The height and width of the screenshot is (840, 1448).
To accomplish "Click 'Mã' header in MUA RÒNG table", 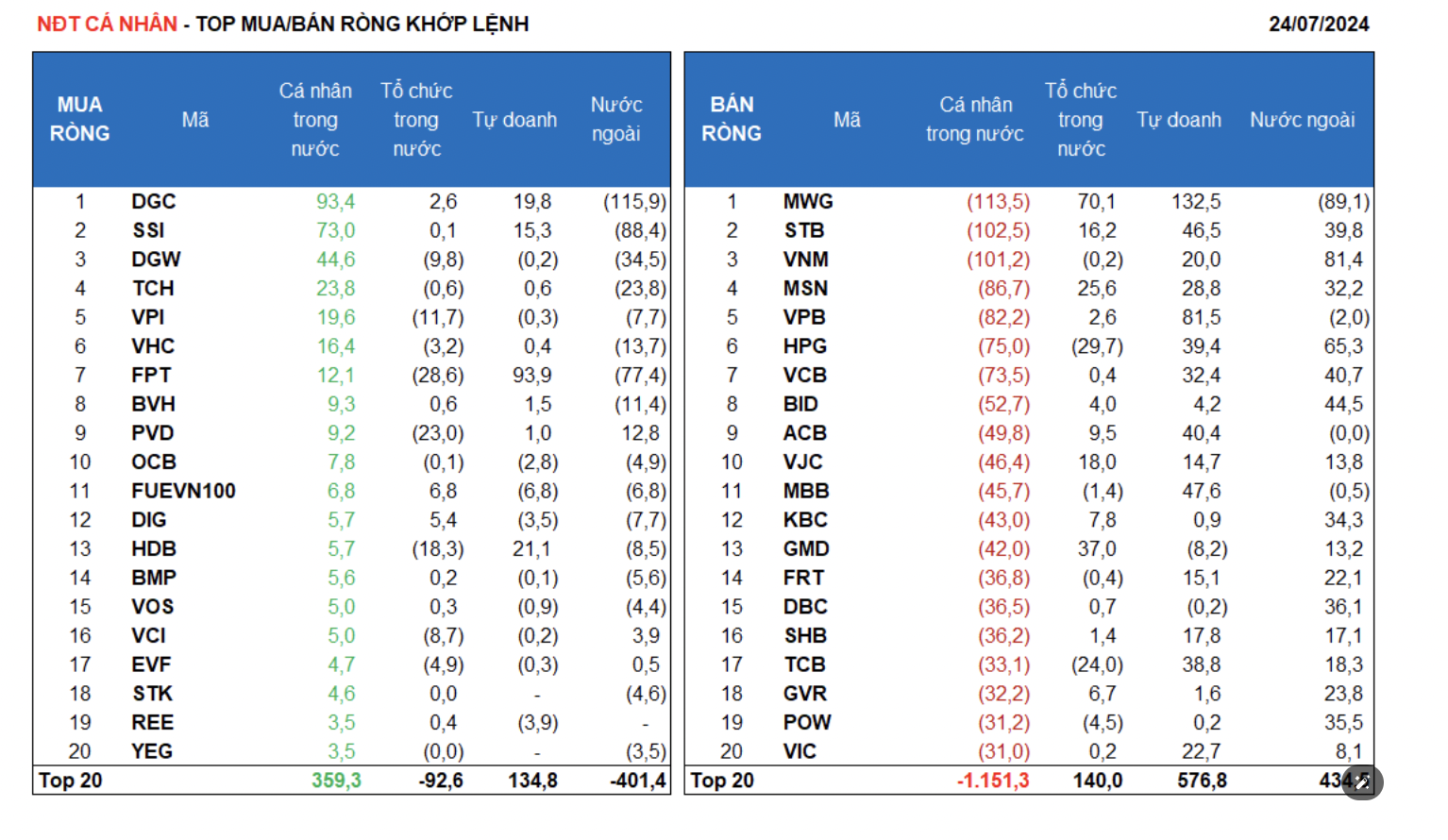I will point(195,120).
